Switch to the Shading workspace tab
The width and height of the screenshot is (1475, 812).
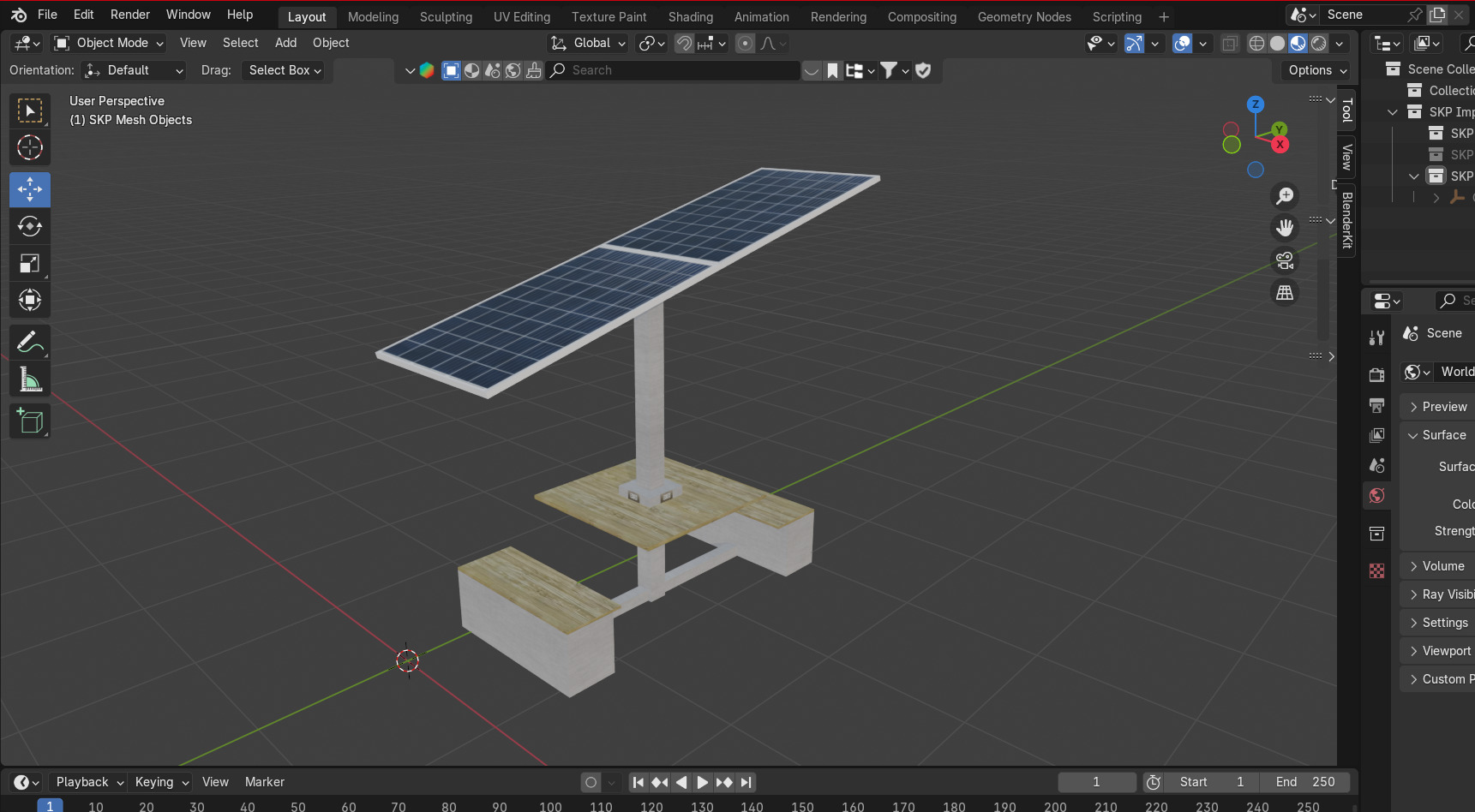tap(691, 16)
